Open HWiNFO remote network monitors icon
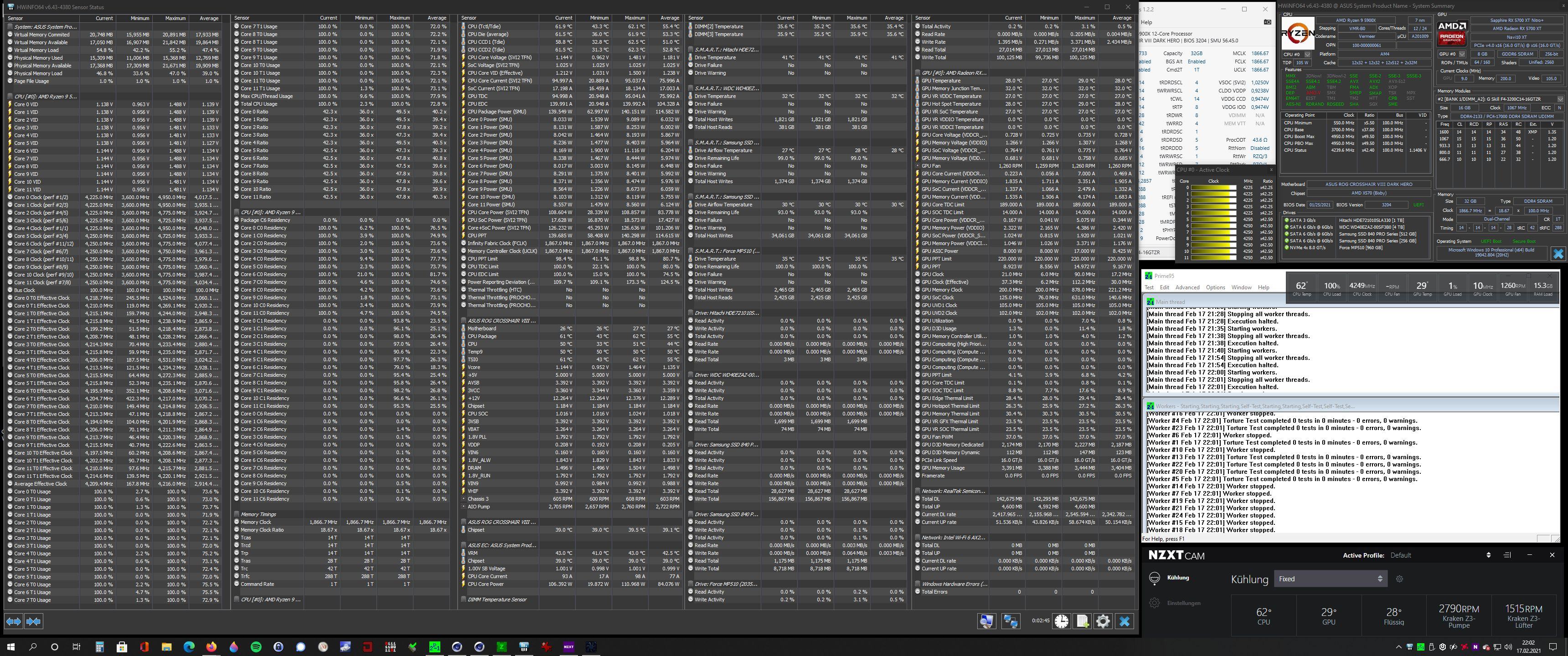 [1011, 621]
